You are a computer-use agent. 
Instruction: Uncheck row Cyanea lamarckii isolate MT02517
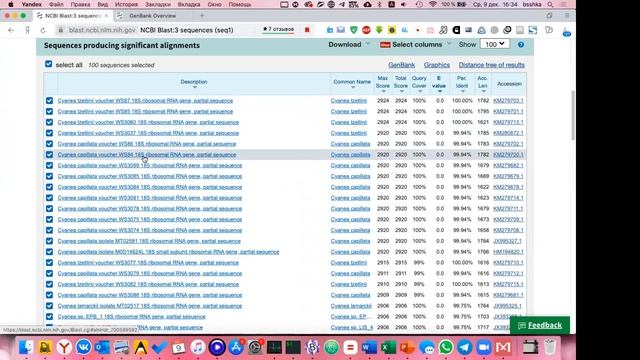[49, 306]
